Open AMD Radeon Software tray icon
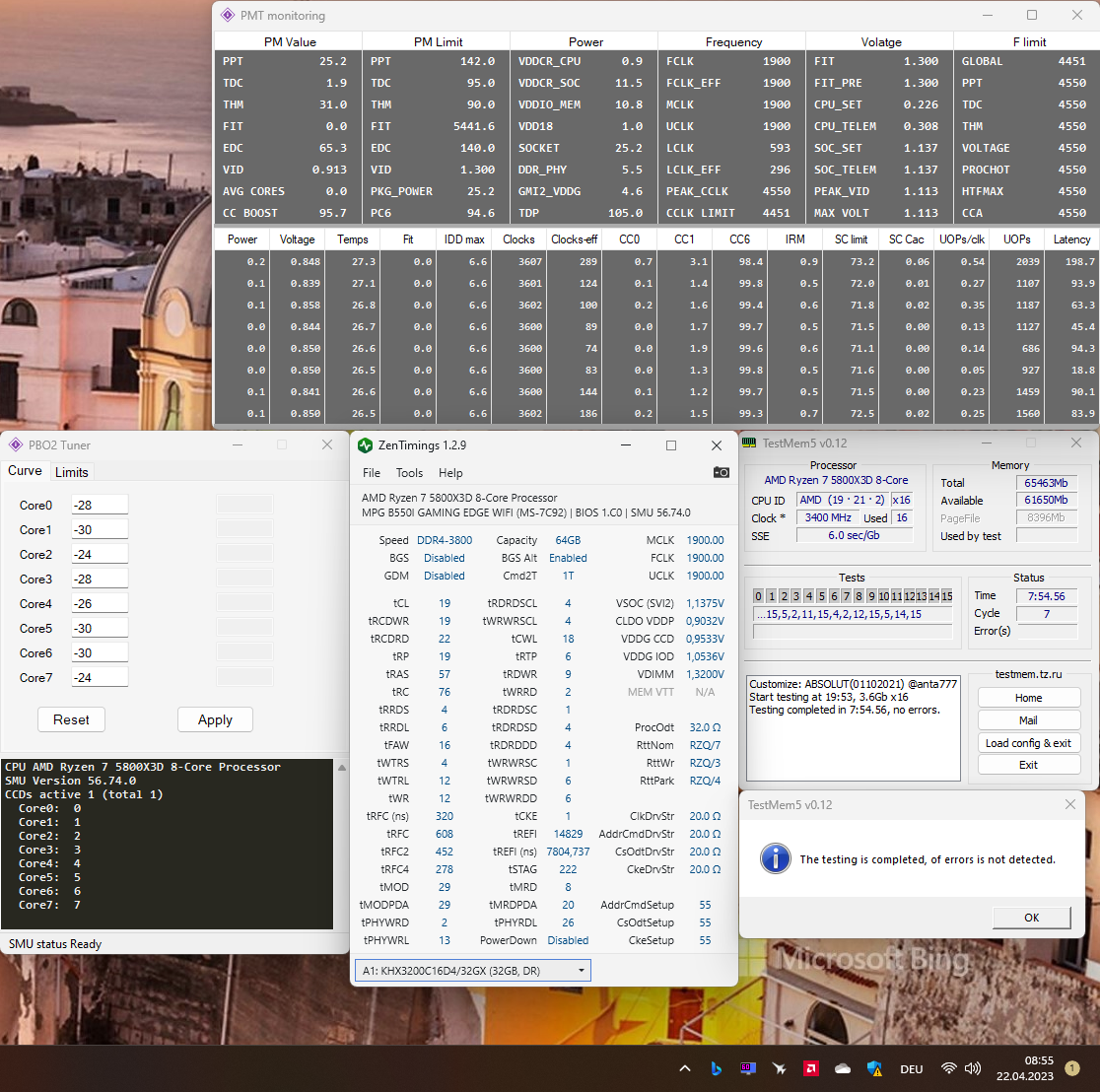This screenshot has height=1092, width=1100. pos(810,1068)
